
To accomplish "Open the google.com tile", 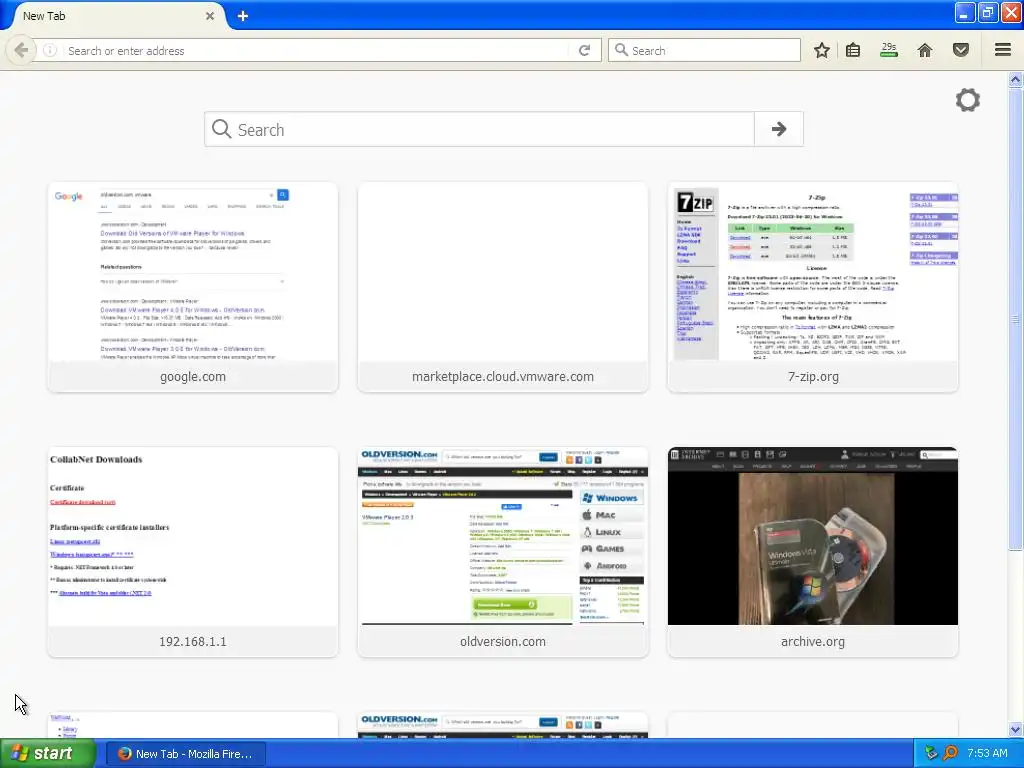I will pyautogui.click(x=193, y=287).
